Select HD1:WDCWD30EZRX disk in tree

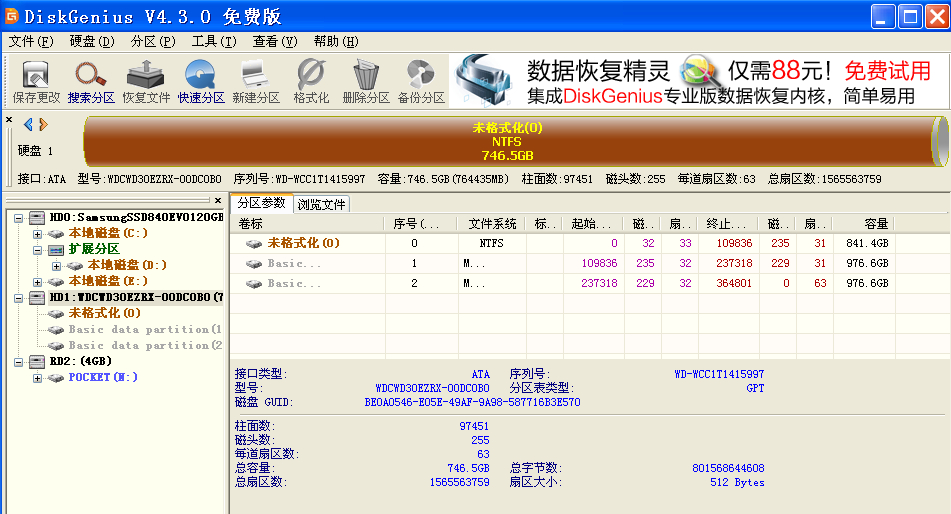pyautogui.click(x=136, y=297)
